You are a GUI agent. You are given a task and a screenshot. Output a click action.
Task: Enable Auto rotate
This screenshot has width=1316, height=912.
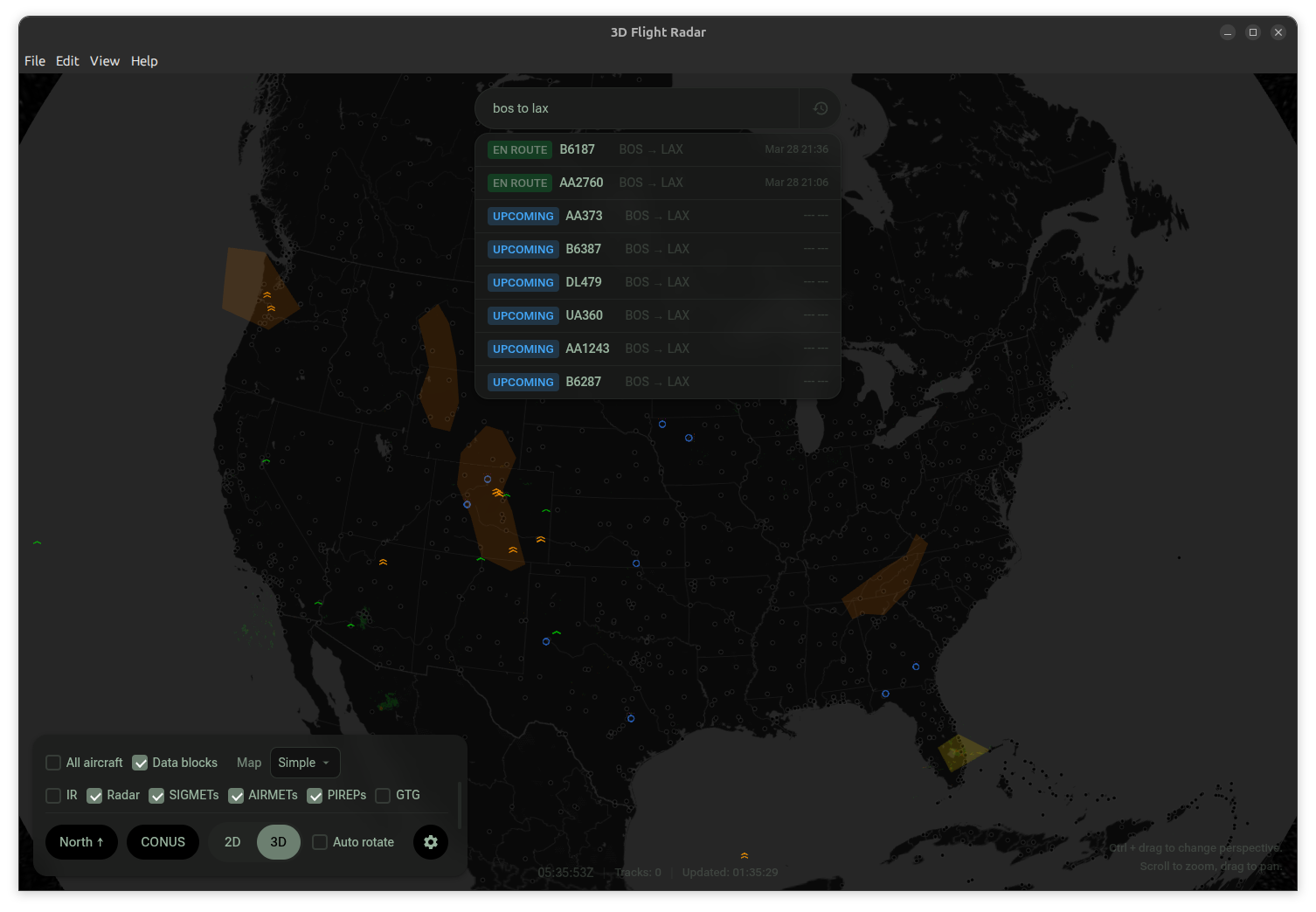320,842
